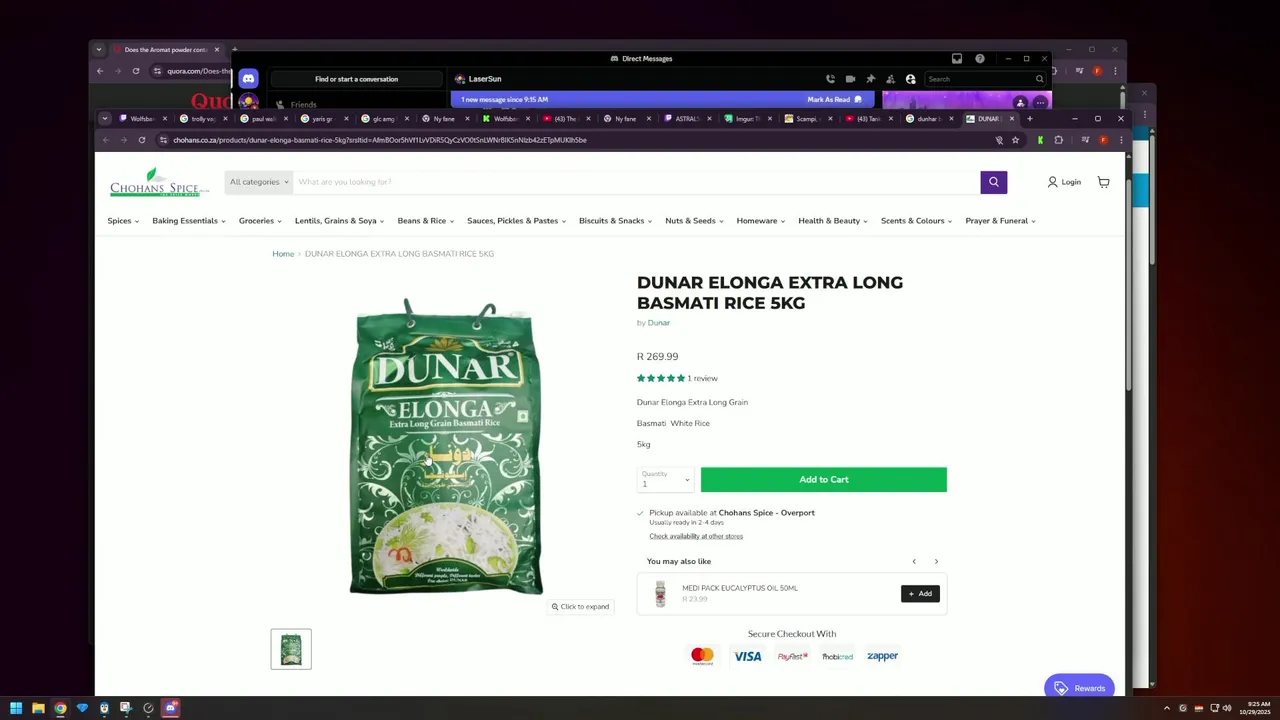Add Medi Pack Eucalyptus Oil
Image resolution: width=1280 pixels, height=720 pixels.
coord(920,594)
